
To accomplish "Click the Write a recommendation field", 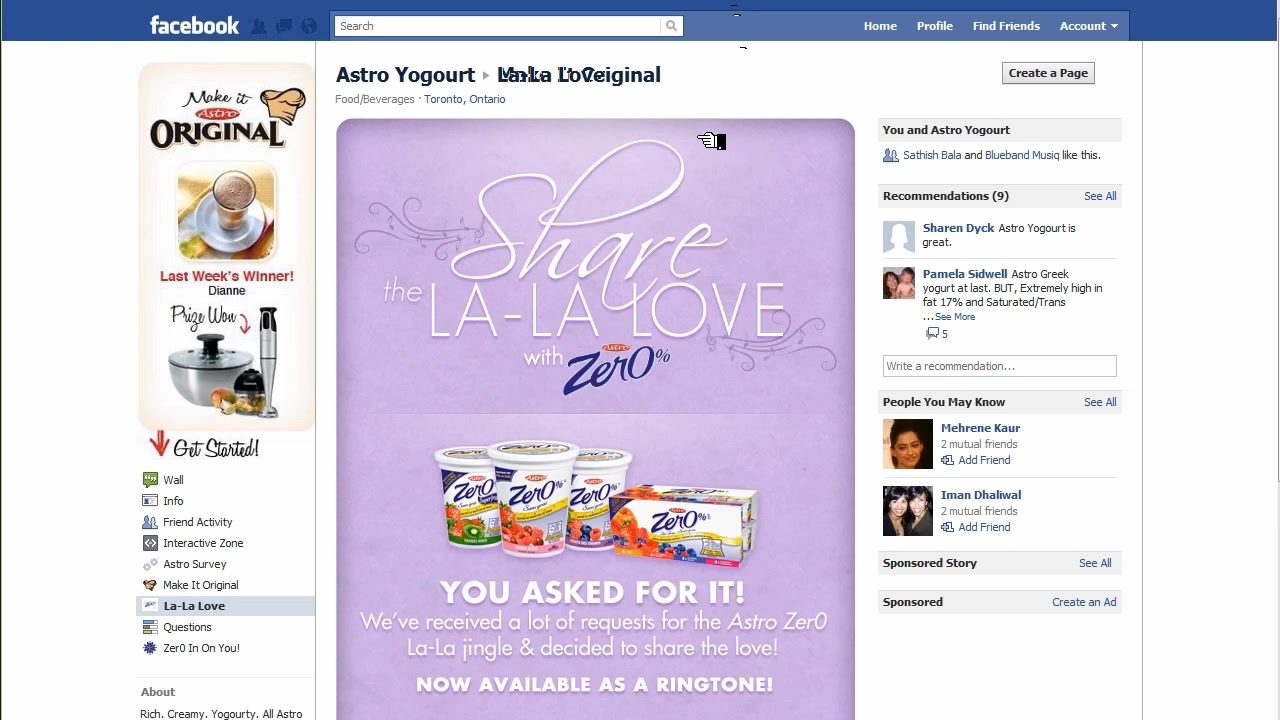I will 999,366.
